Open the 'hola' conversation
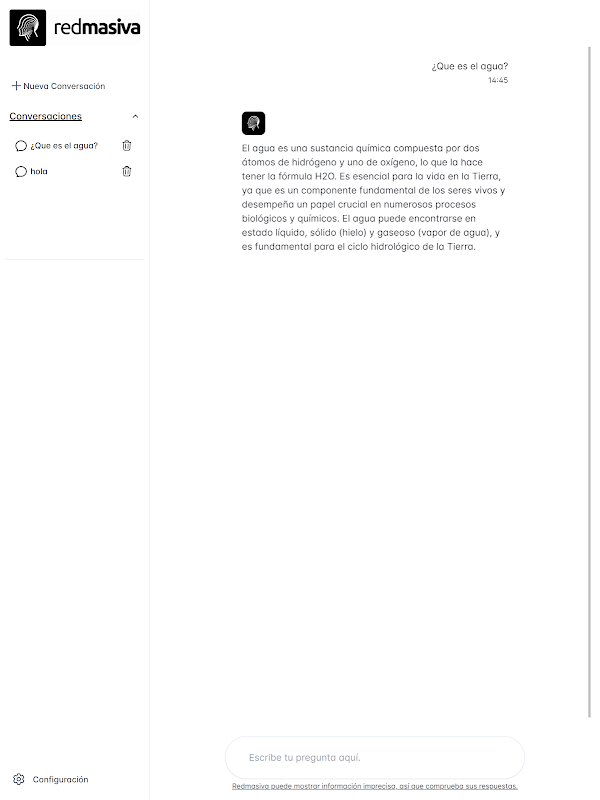The width and height of the screenshot is (600, 800). 39,171
